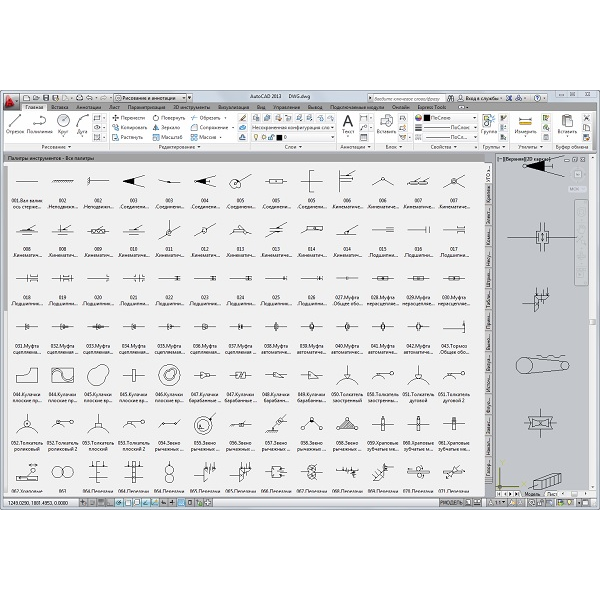
Task: Click the black layer color swatch next to 0
Action: [279, 137]
